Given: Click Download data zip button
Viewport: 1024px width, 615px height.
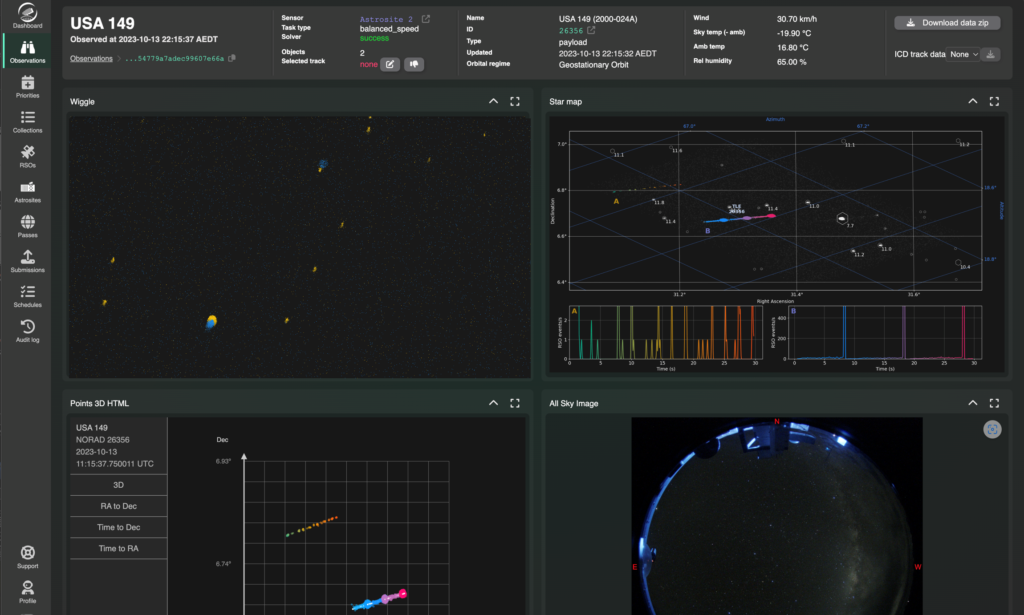Looking at the screenshot, I should click(947, 23).
